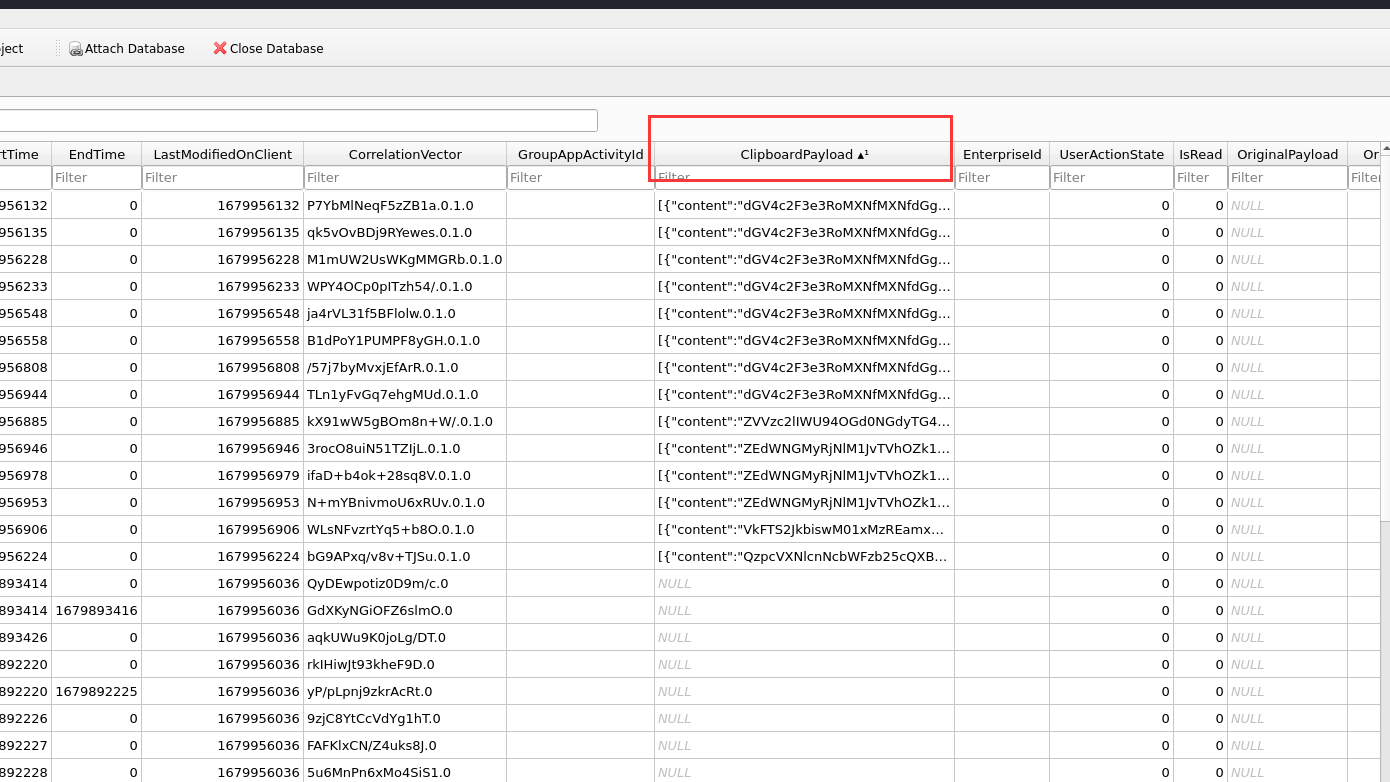Select cell QyDEwpotiz0D9m/c.0
The width and height of the screenshot is (1390, 782).
405,583
